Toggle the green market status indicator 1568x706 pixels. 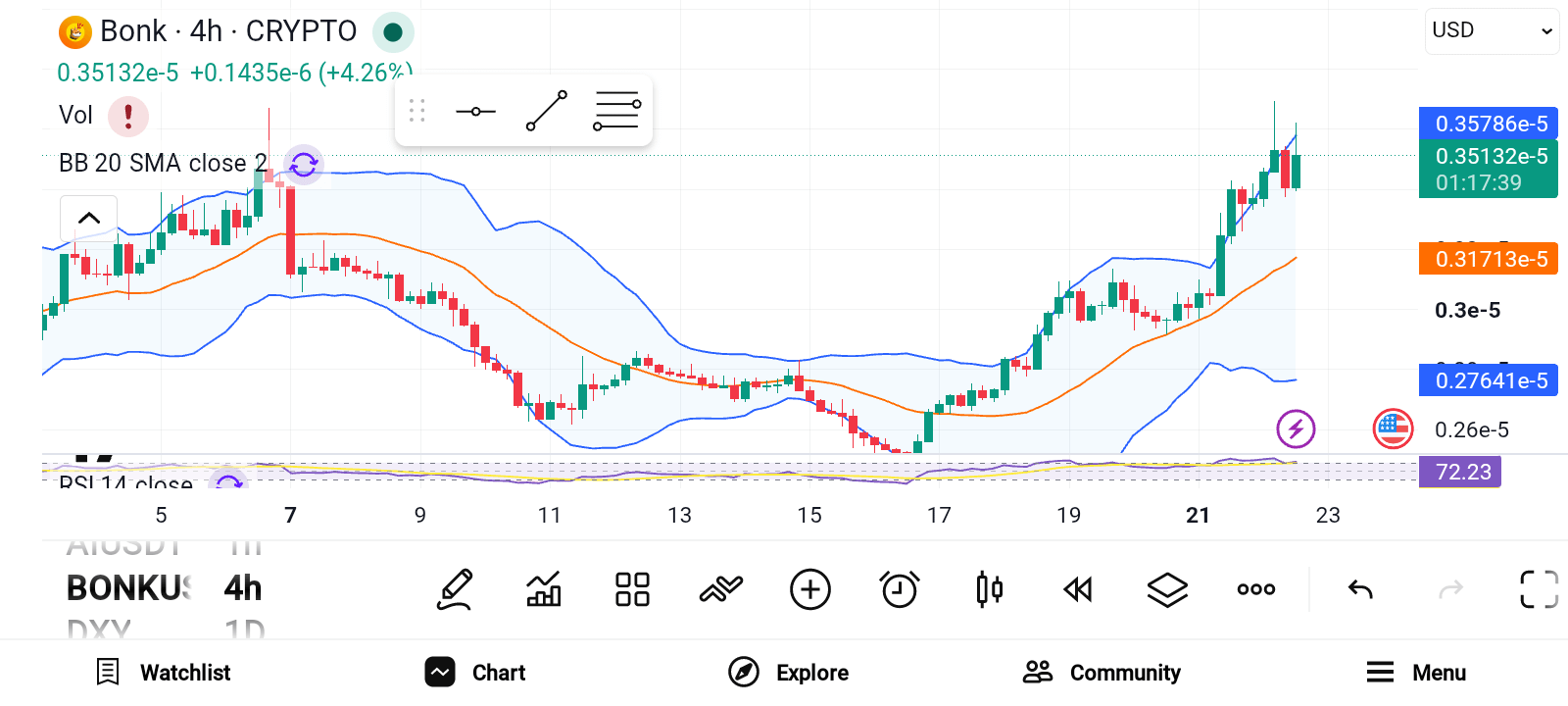(x=393, y=32)
